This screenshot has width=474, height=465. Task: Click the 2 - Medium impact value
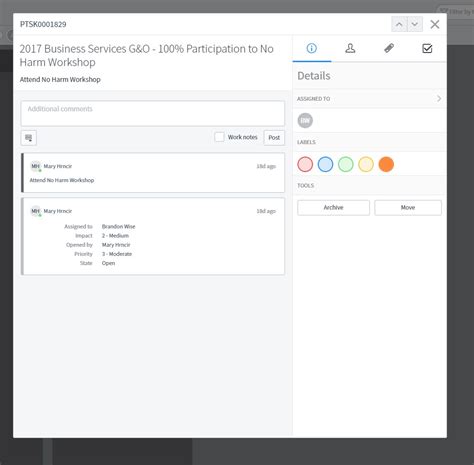tap(115, 236)
